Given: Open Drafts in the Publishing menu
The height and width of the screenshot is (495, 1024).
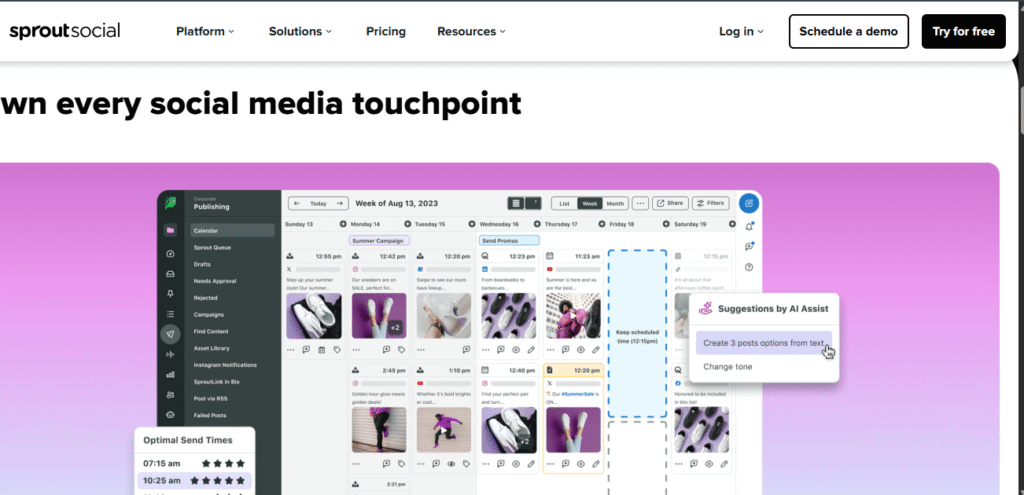Looking at the screenshot, I should pos(202,264).
